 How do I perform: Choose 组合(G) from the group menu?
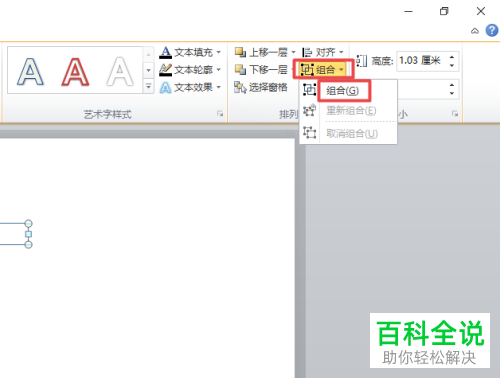[x=343, y=90]
